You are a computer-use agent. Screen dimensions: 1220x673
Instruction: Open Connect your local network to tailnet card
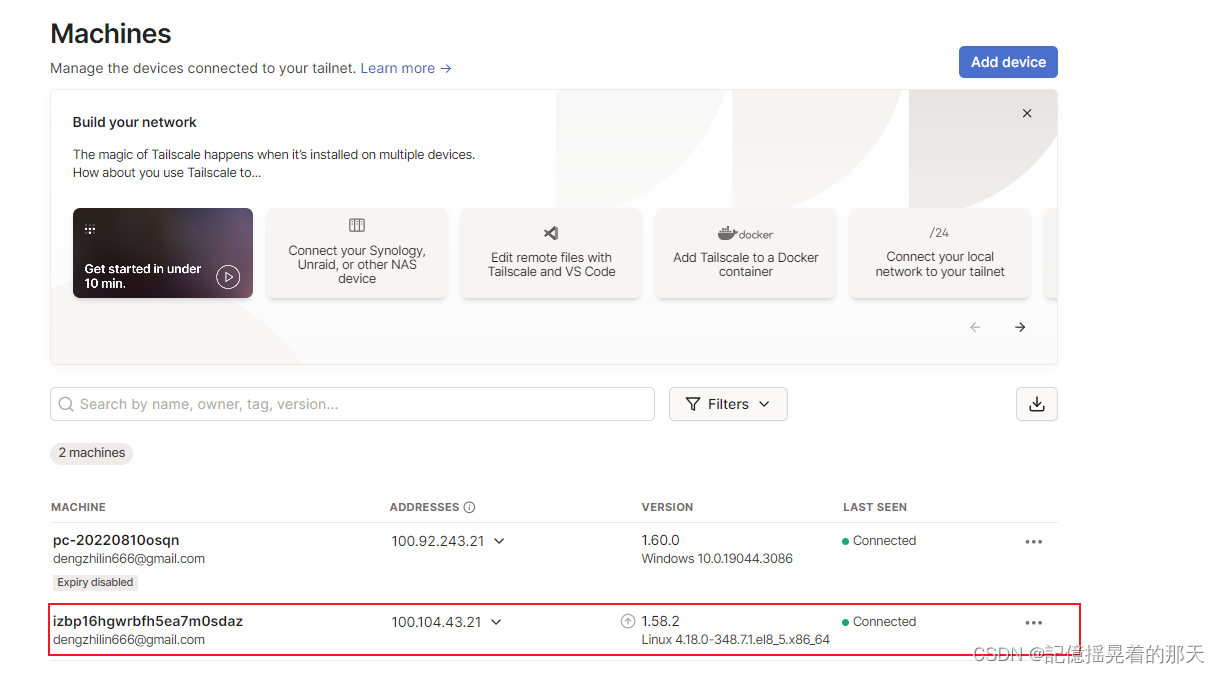[940, 253]
